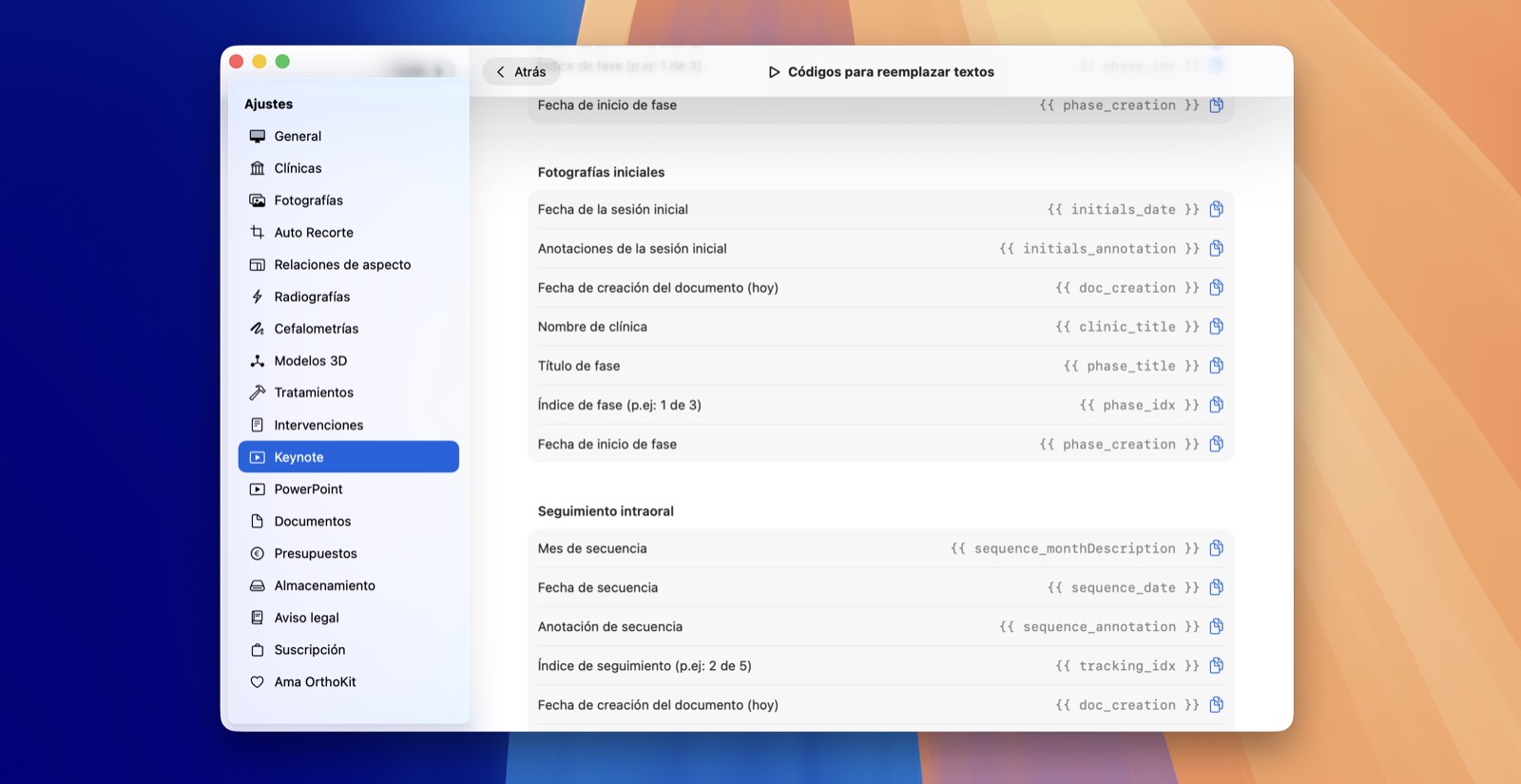Click the "Códigos para reemplazar textos" title
1521x784 pixels.
click(x=891, y=71)
